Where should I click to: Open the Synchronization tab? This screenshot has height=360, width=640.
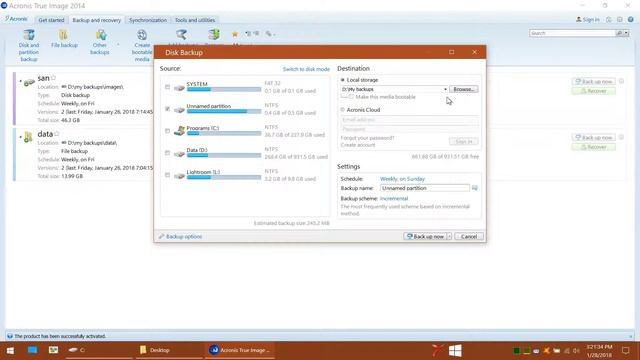point(148,20)
